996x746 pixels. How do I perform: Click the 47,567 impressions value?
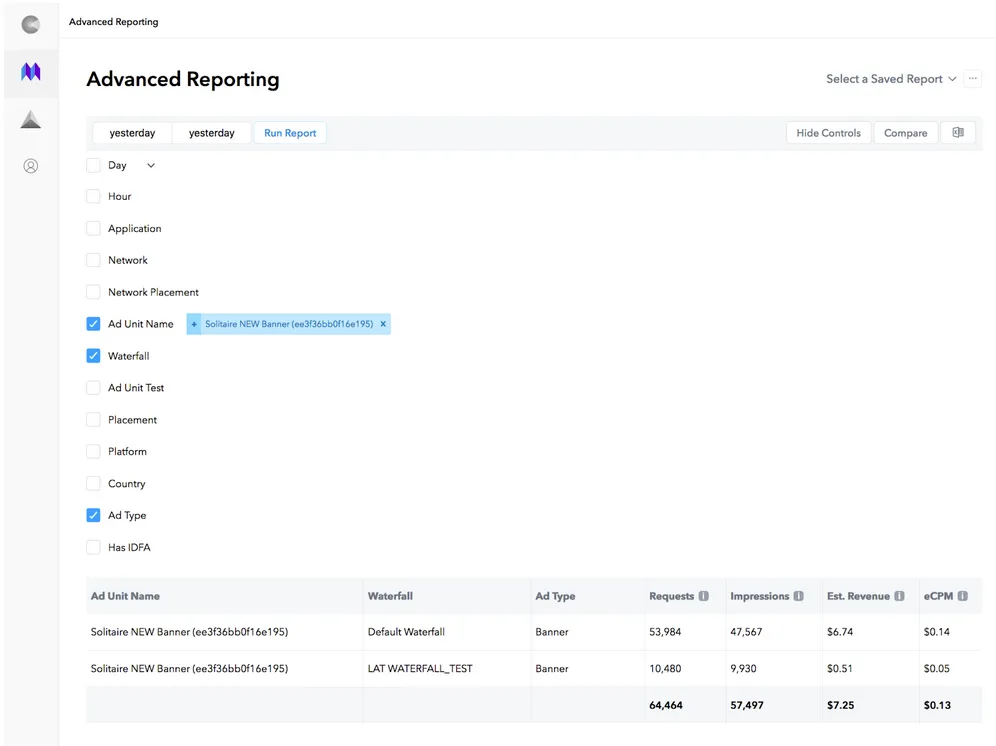(x=746, y=632)
